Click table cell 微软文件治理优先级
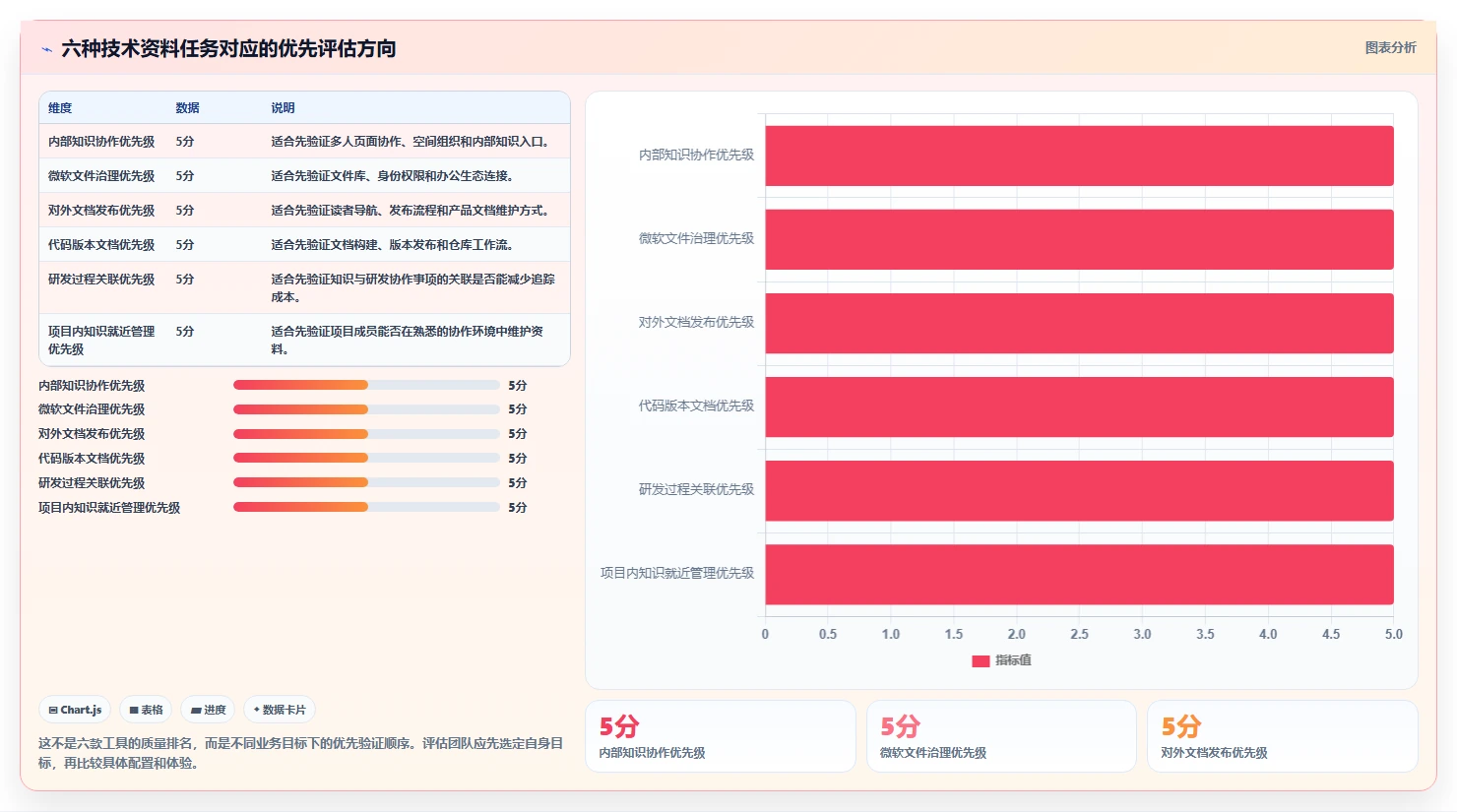Screen dimensions: 1457x812 pyautogui.click(x=101, y=176)
